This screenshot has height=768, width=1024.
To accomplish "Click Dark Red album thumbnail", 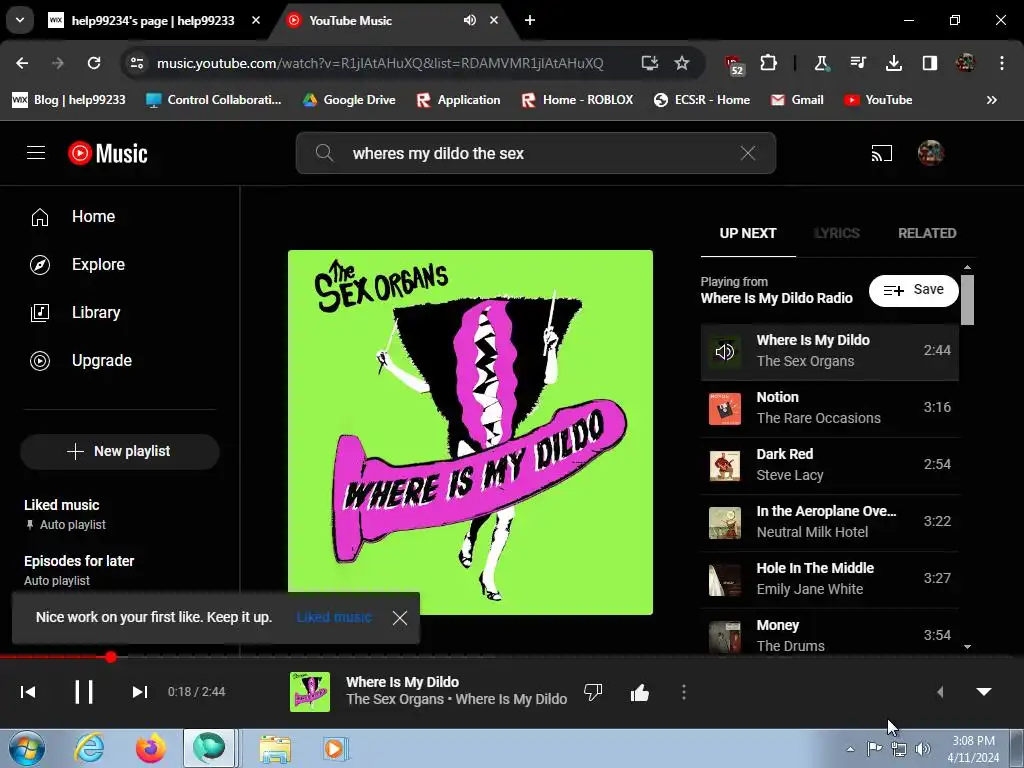I will (725, 466).
